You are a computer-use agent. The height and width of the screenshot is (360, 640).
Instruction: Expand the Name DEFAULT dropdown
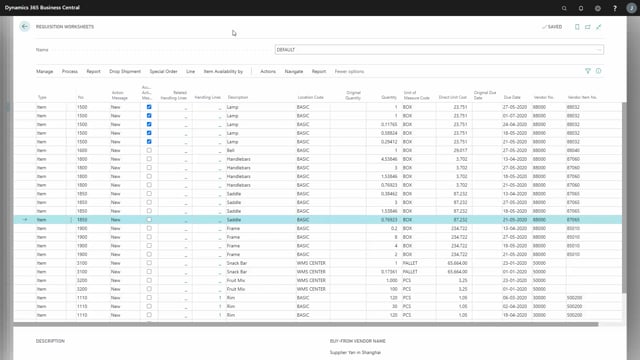point(599,50)
